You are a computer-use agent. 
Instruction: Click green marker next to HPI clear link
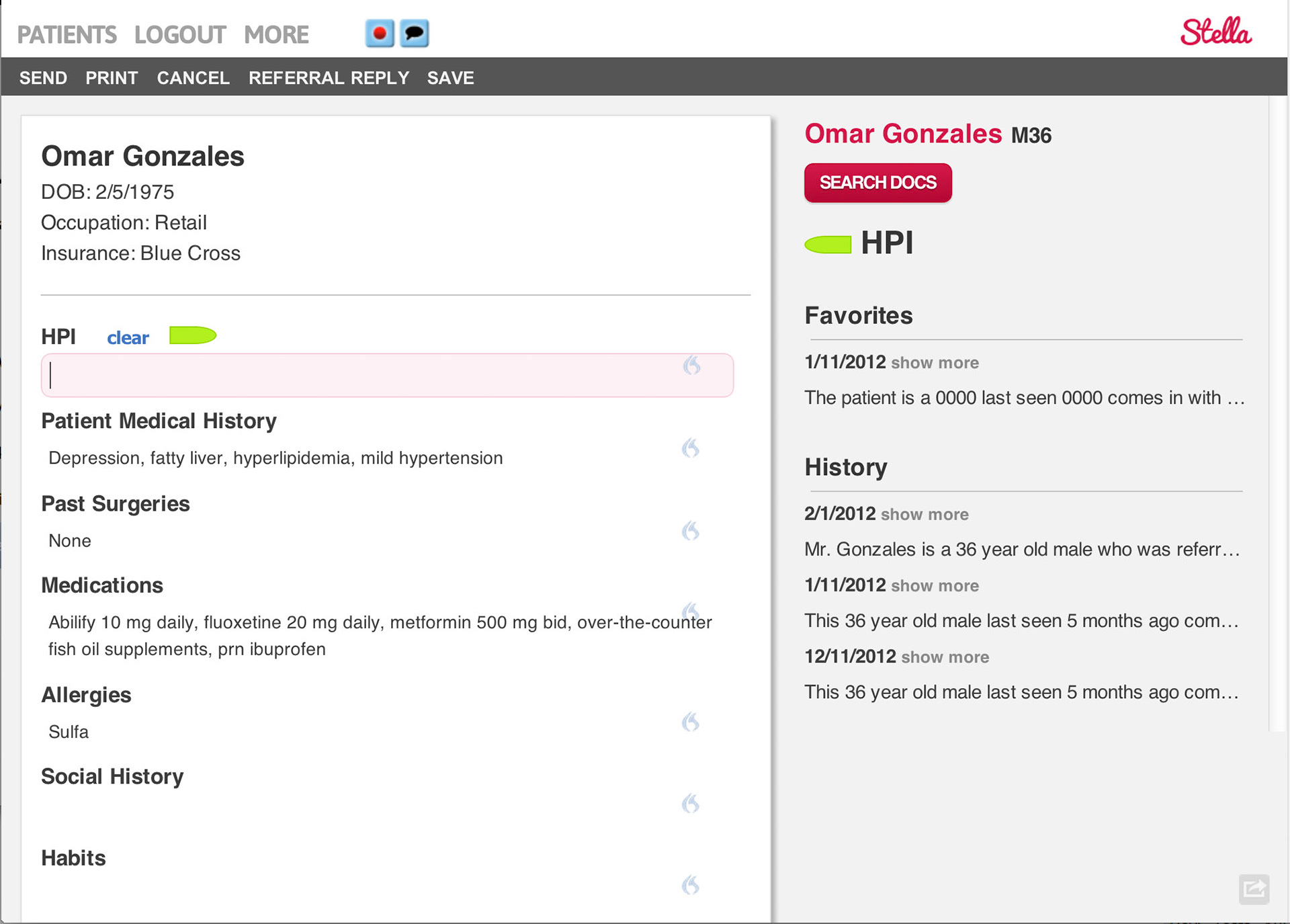tap(193, 335)
